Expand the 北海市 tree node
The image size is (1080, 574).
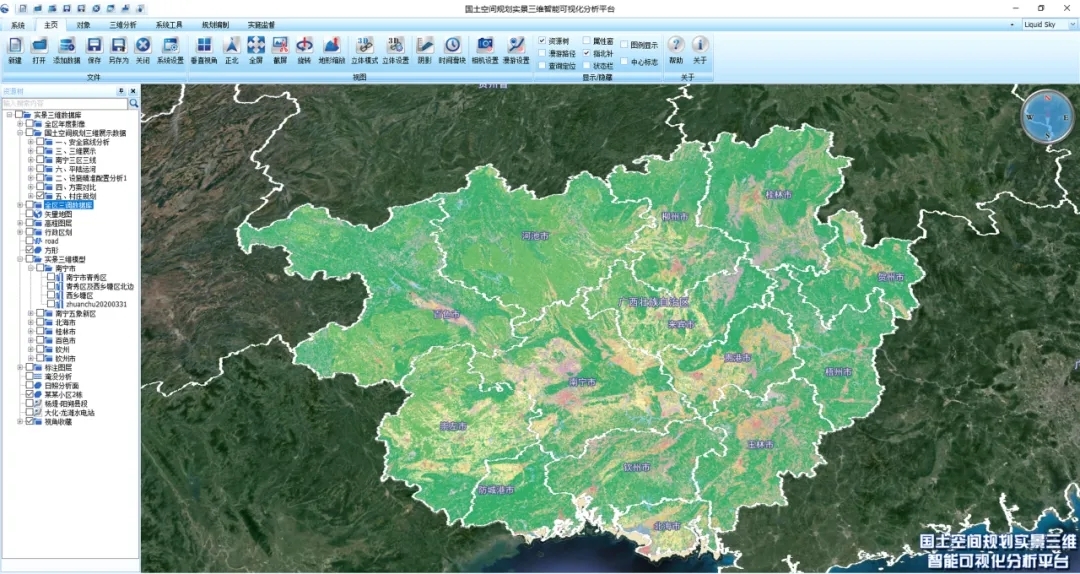pos(31,322)
